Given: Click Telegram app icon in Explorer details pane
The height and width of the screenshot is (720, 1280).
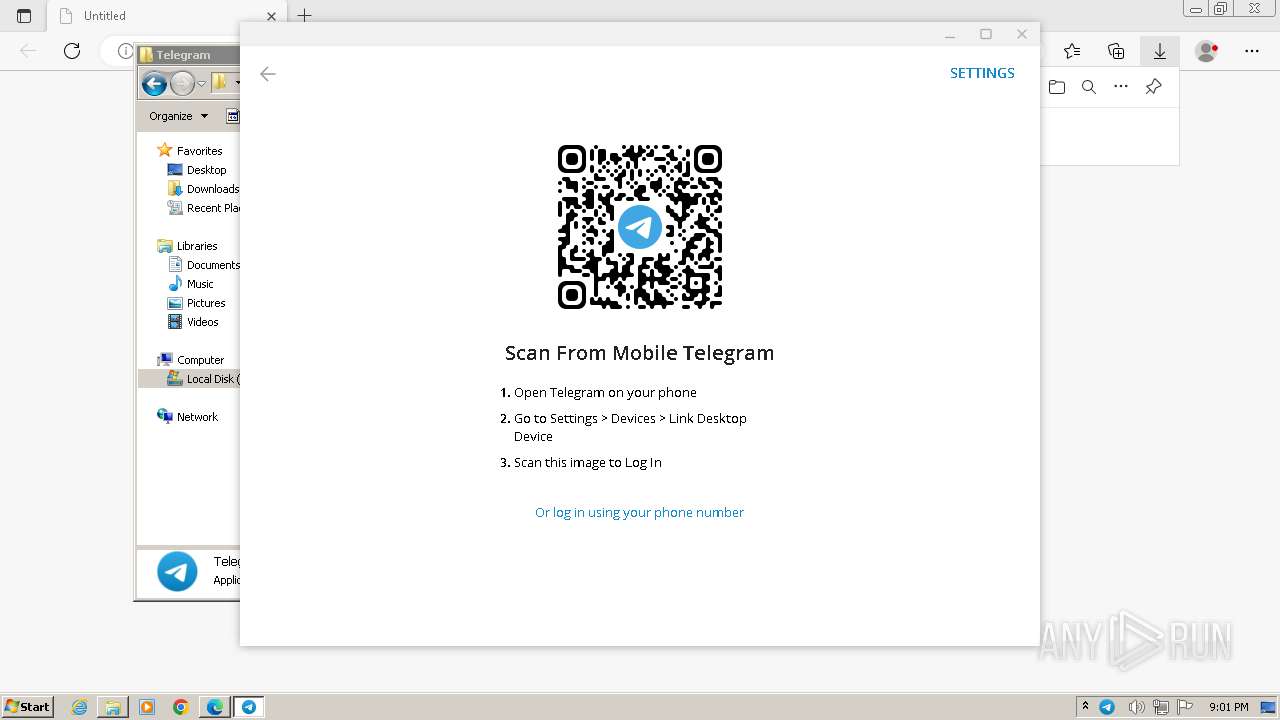Looking at the screenshot, I should [177, 572].
